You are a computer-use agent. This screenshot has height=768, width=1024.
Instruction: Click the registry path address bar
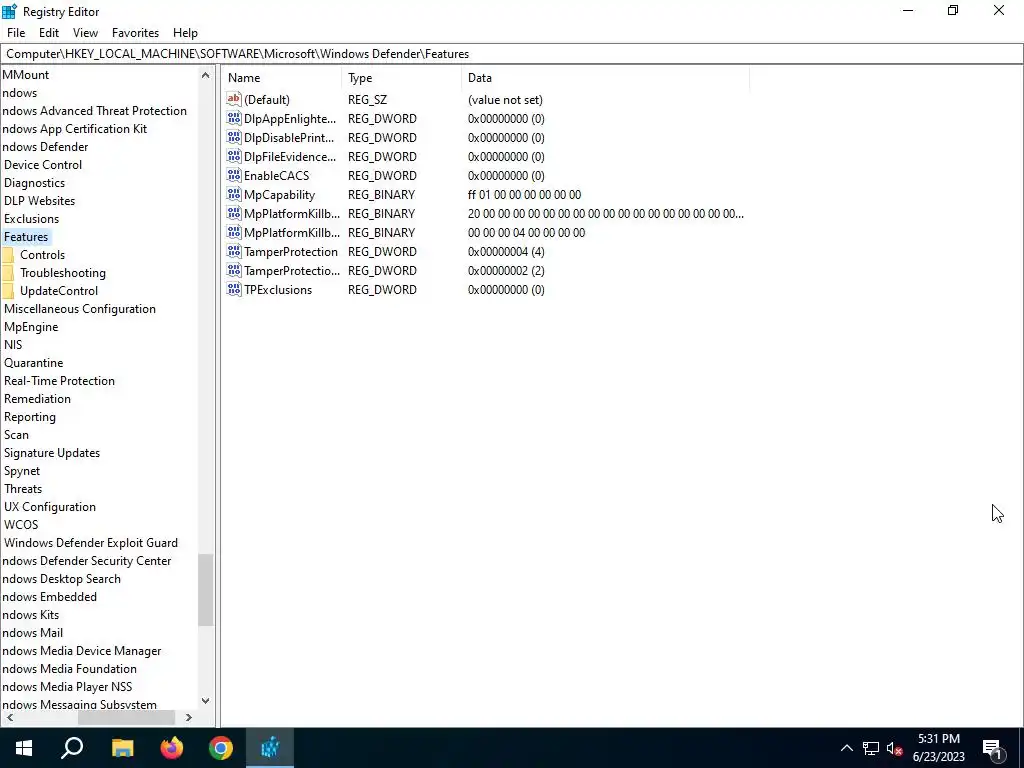(x=512, y=54)
